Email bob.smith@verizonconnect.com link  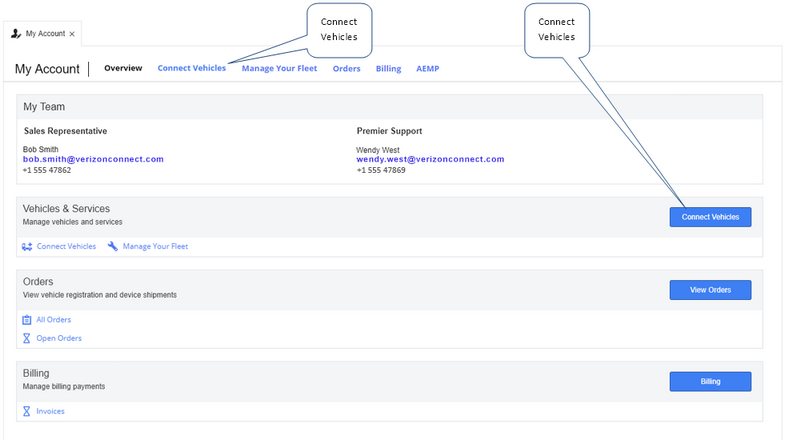[93, 159]
